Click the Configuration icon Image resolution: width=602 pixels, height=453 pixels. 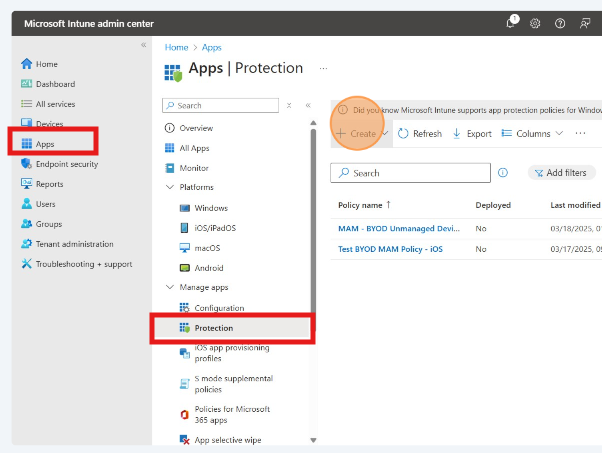coord(184,308)
